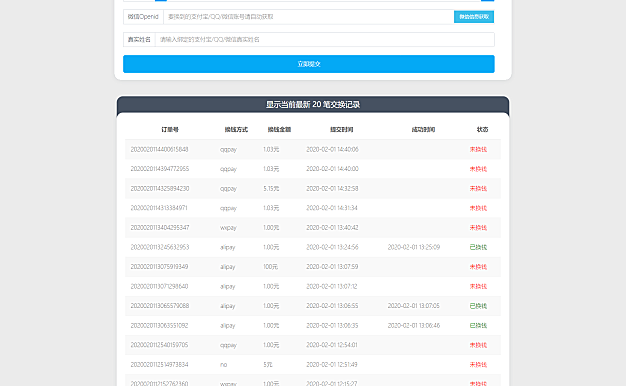Image resolution: width=626 pixels, height=386 pixels.
Task: Click red 未换钱 status in 12:51:49 row
Action: click(x=478, y=364)
